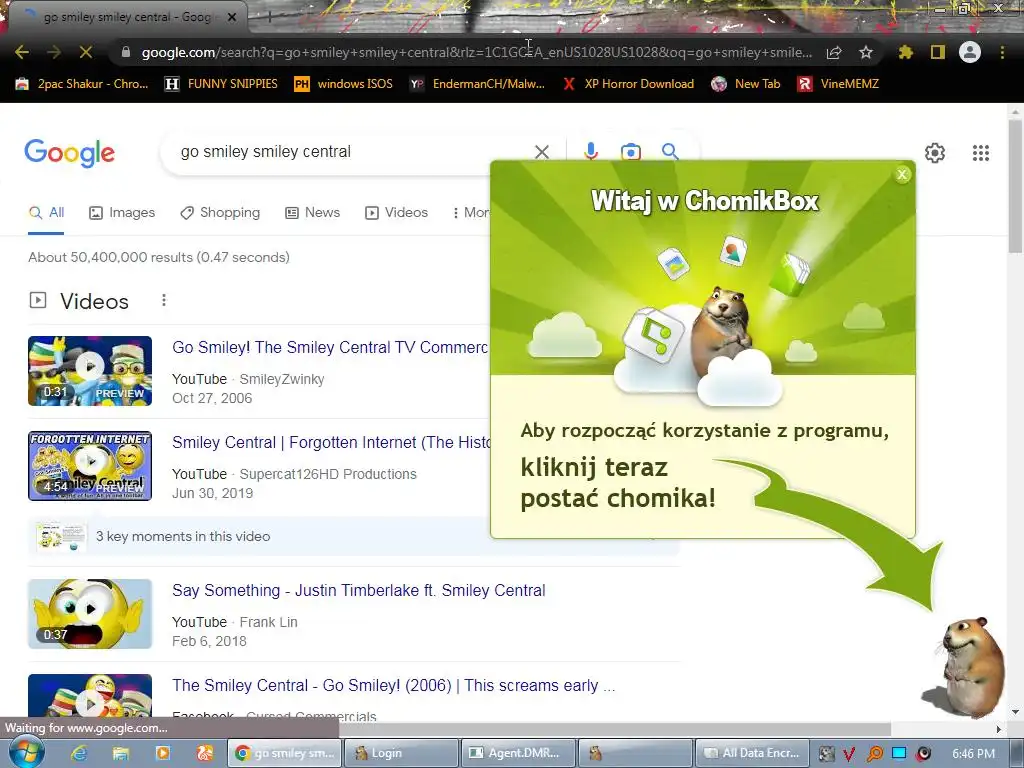Open the extensions puzzle icon
Image resolution: width=1024 pixels, height=768 pixels.
pyautogui.click(x=905, y=52)
